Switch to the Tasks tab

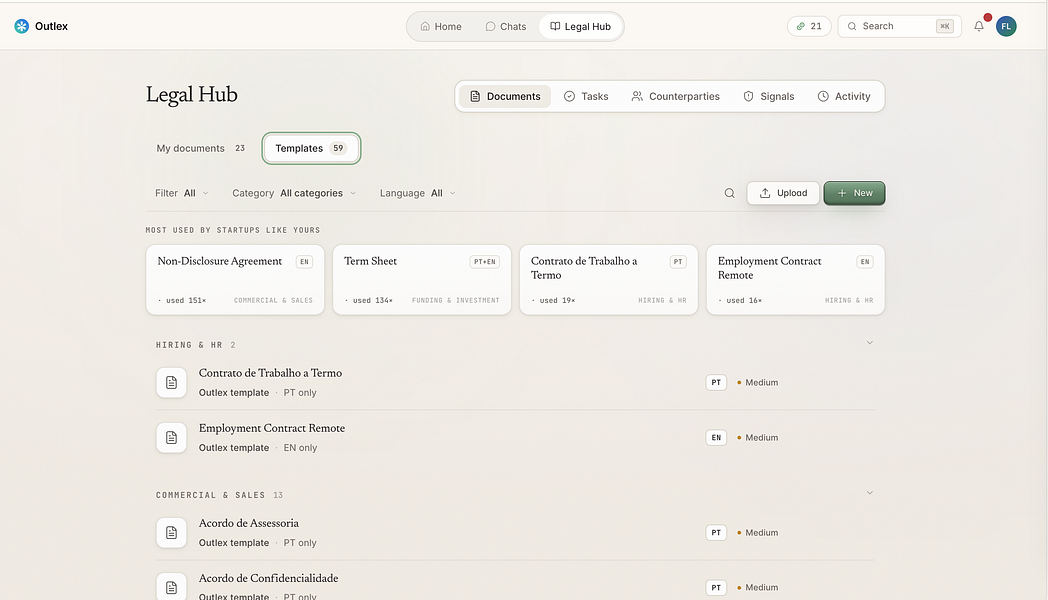(x=586, y=96)
